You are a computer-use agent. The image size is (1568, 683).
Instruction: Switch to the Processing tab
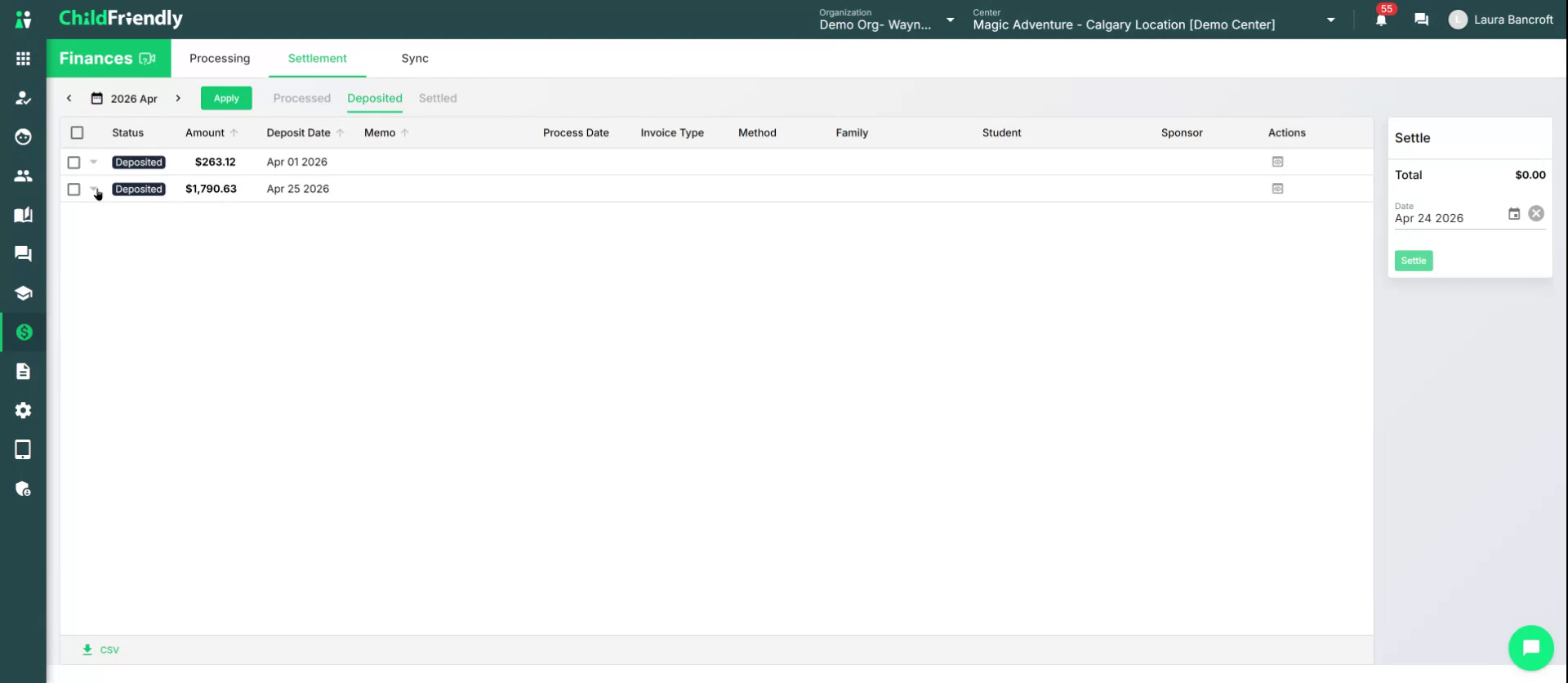(220, 58)
